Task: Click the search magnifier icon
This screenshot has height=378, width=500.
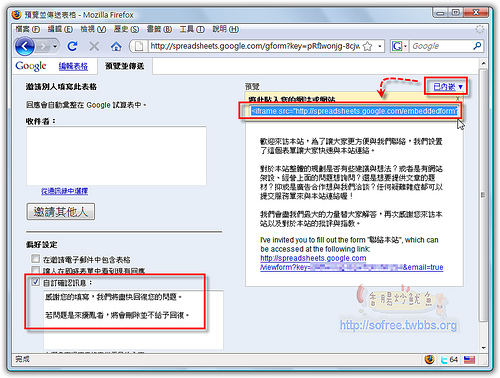Action: (x=477, y=46)
